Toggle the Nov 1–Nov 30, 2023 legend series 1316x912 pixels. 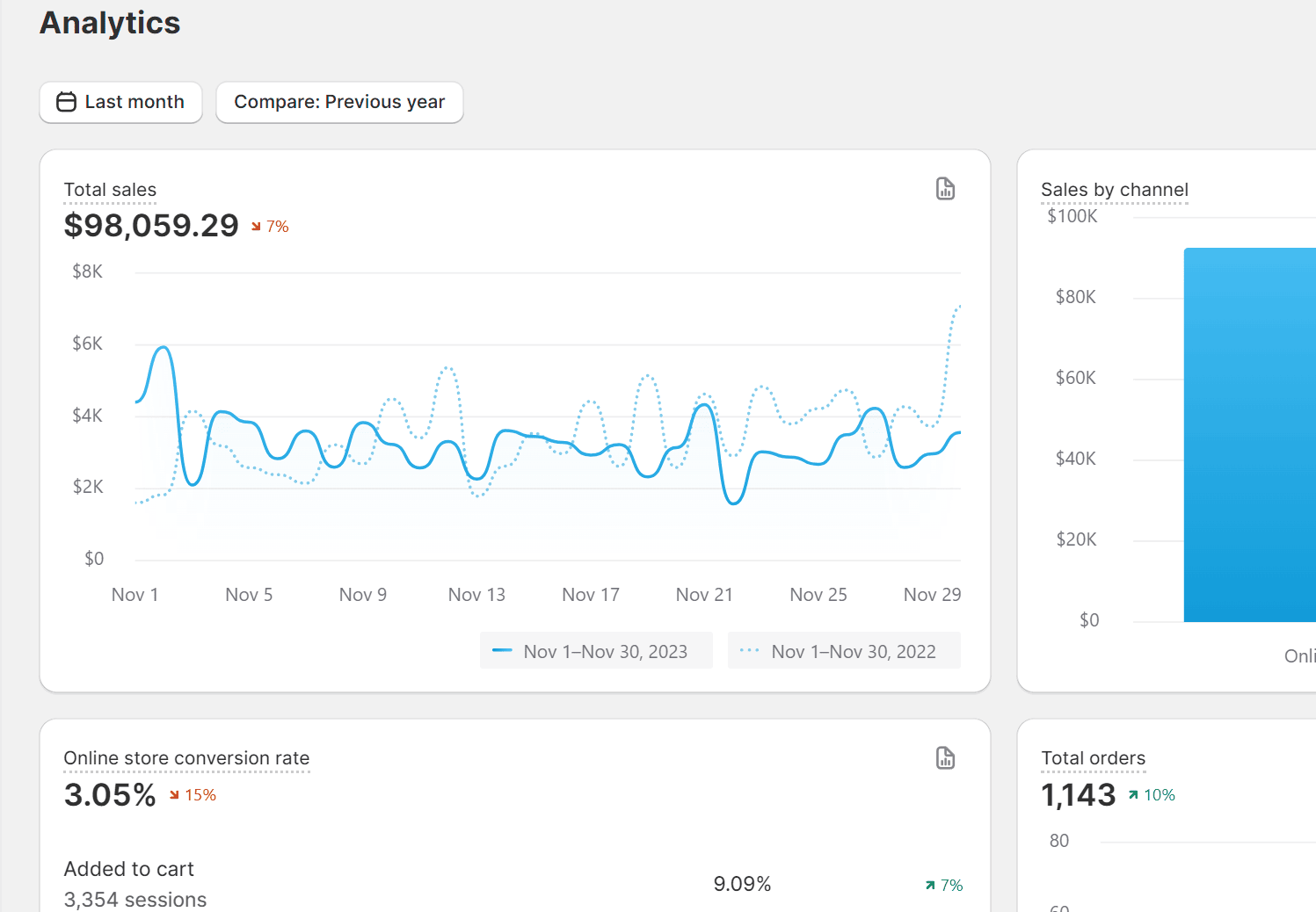point(596,651)
